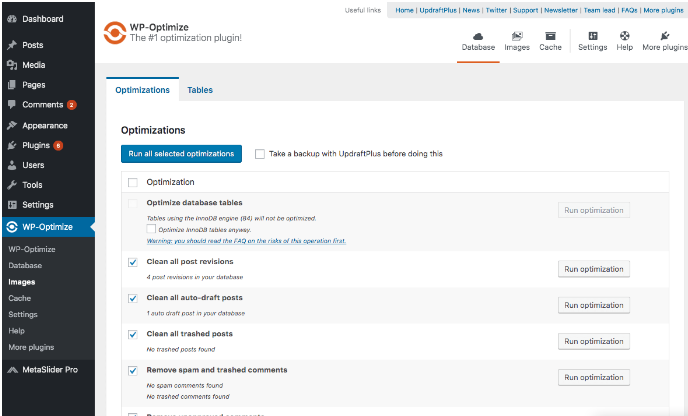Switch to the Tables tab
Screen dimensions: 688x416
tap(200, 90)
